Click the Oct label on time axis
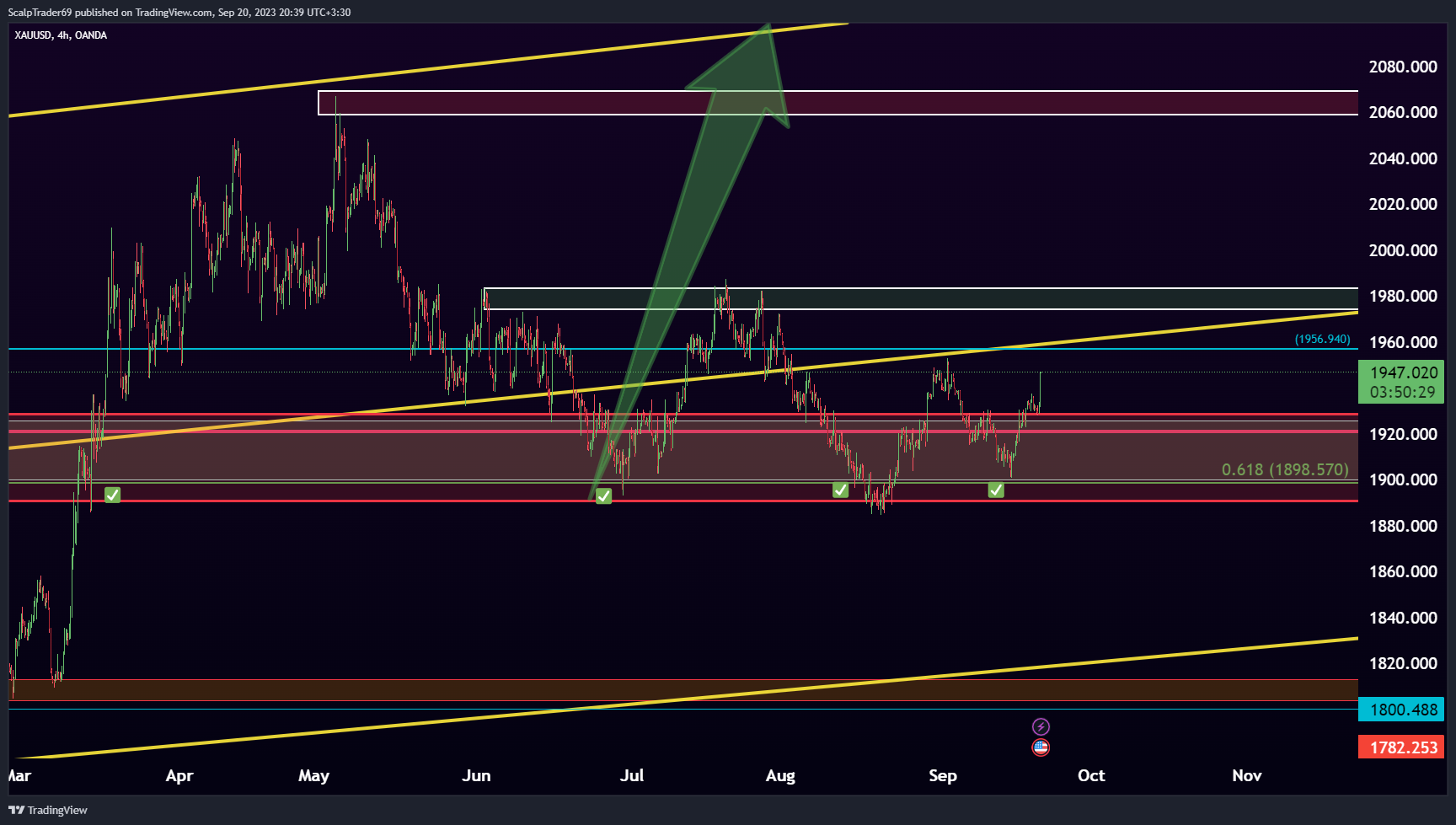The width and height of the screenshot is (1456, 825). pyautogui.click(x=1091, y=776)
